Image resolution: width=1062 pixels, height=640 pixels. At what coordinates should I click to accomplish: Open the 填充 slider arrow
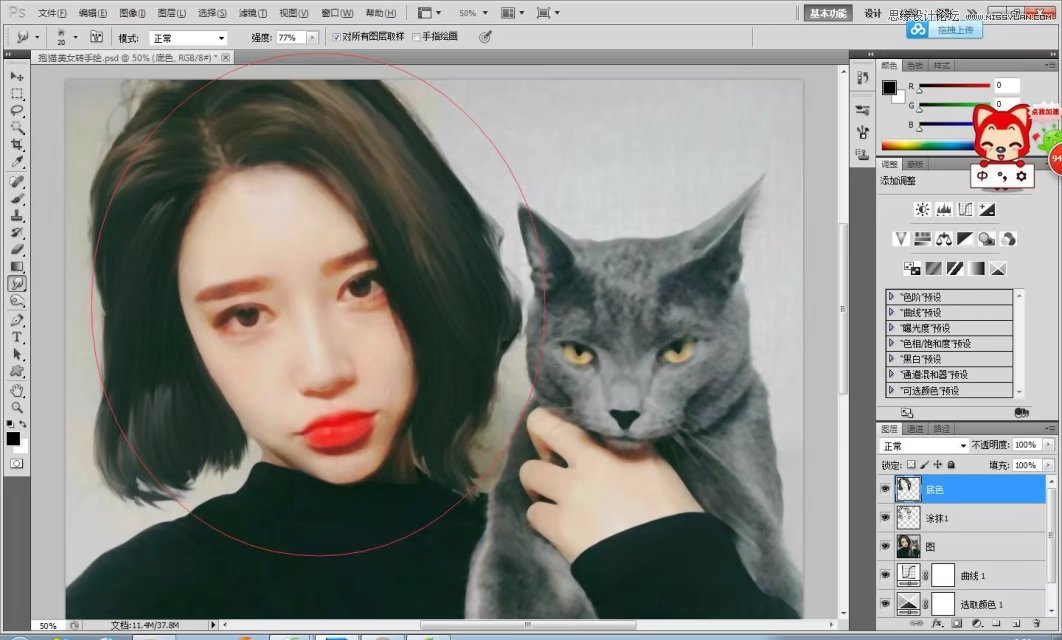click(1048, 465)
